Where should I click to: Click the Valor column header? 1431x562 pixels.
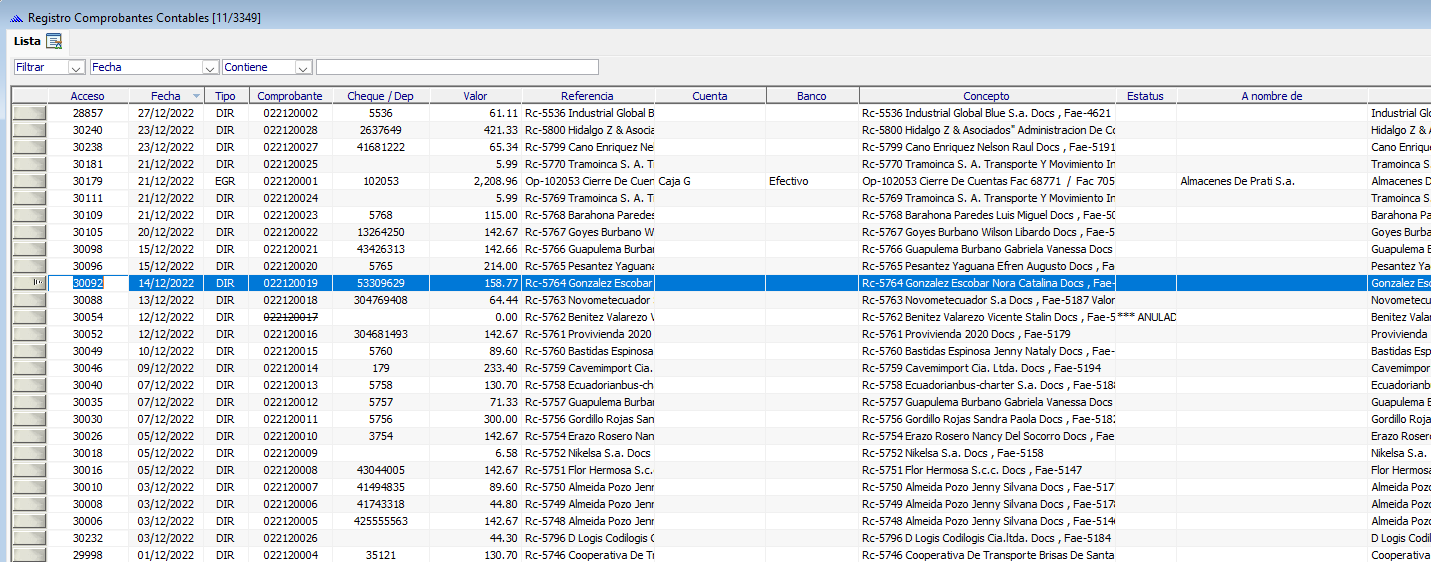476,96
